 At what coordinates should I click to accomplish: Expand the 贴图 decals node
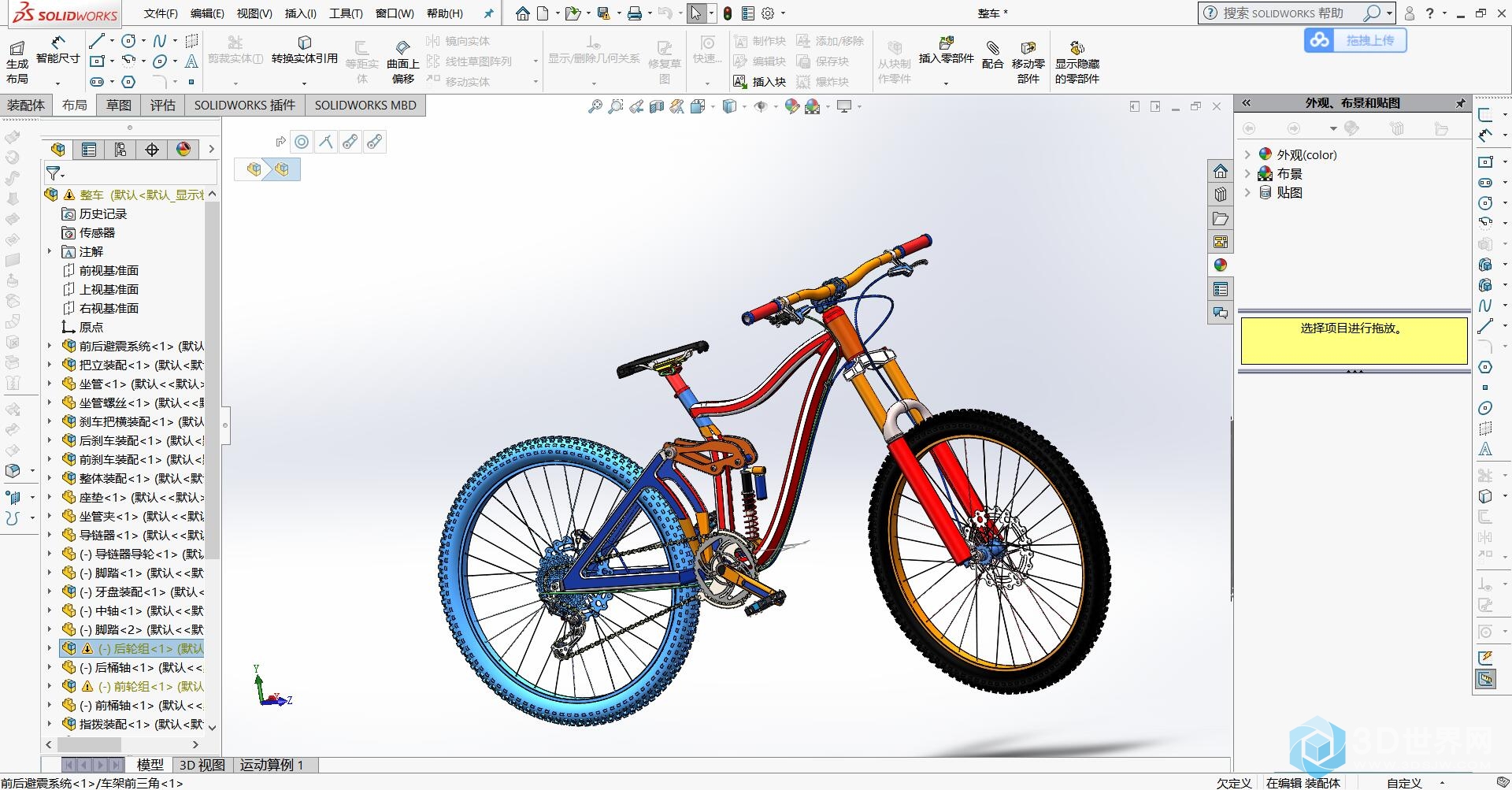[x=1247, y=192]
